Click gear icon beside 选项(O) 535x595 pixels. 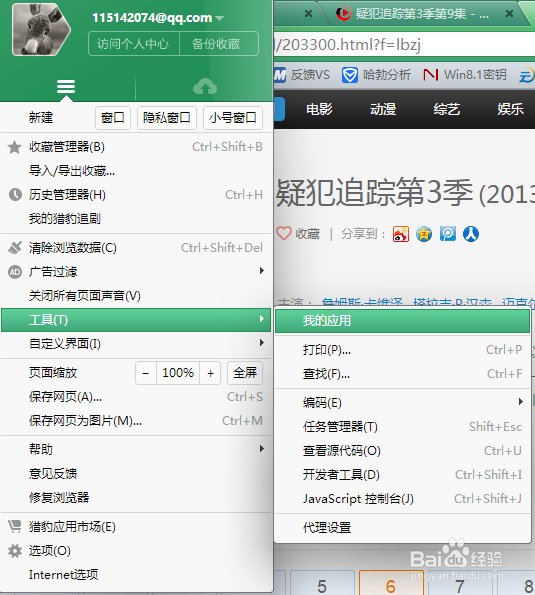tap(15, 551)
